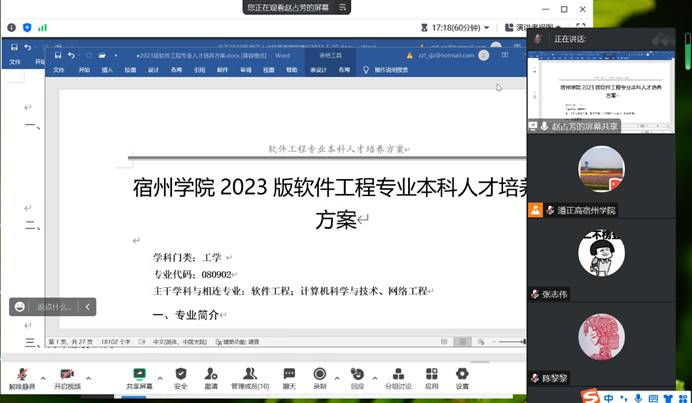Open the 布局 ribbon tab in Word
692x403 pixels.
pos(176,70)
